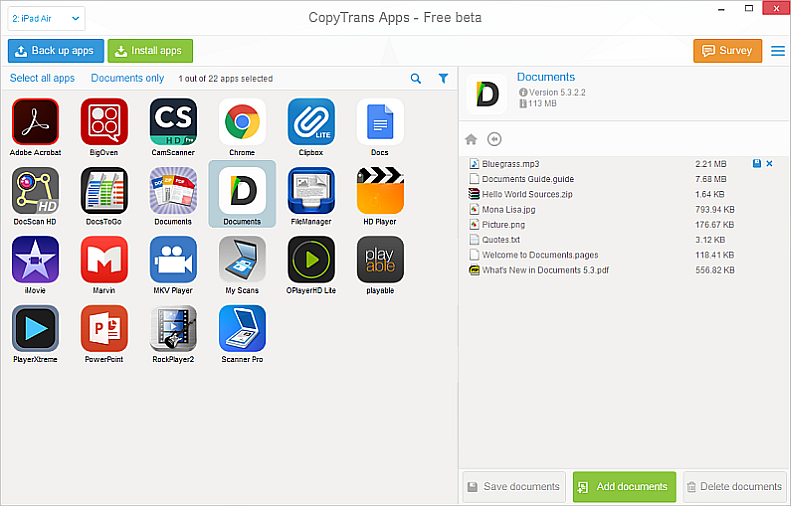The width and height of the screenshot is (791, 506).
Task: Select the Documents Guide.guide file
Action: point(623,179)
